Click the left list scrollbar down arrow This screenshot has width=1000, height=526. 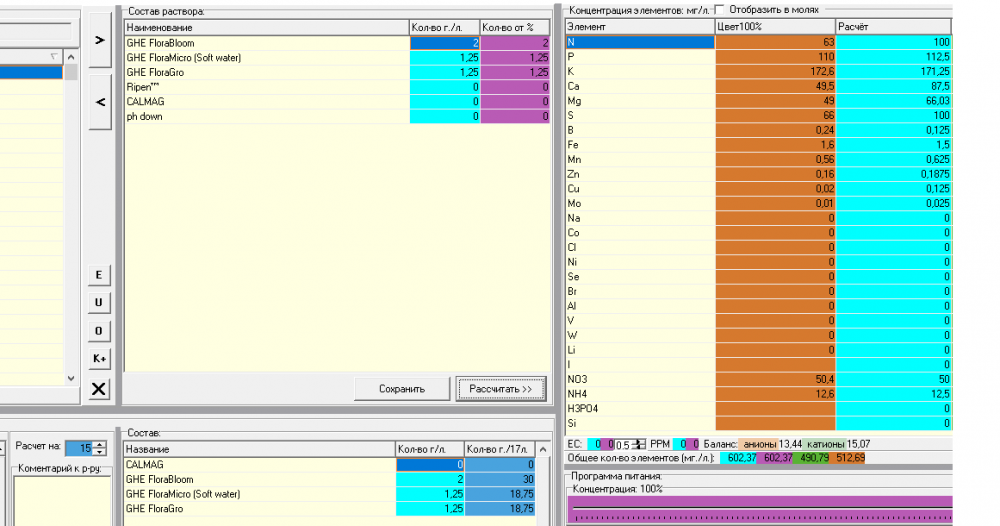pos(71,378)
